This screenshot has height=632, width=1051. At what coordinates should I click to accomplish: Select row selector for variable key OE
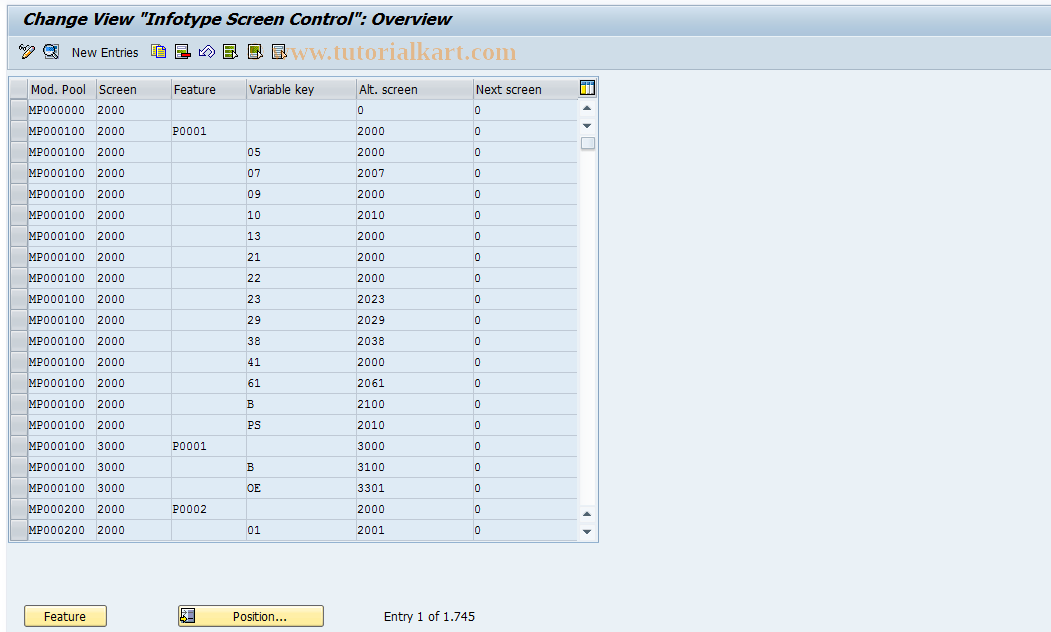tap(19, 488)
